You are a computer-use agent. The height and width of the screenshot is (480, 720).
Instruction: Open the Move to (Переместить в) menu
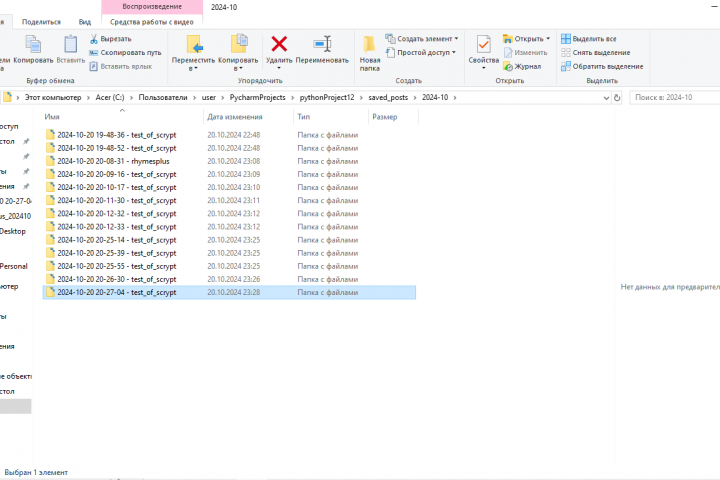coord(193,53)
